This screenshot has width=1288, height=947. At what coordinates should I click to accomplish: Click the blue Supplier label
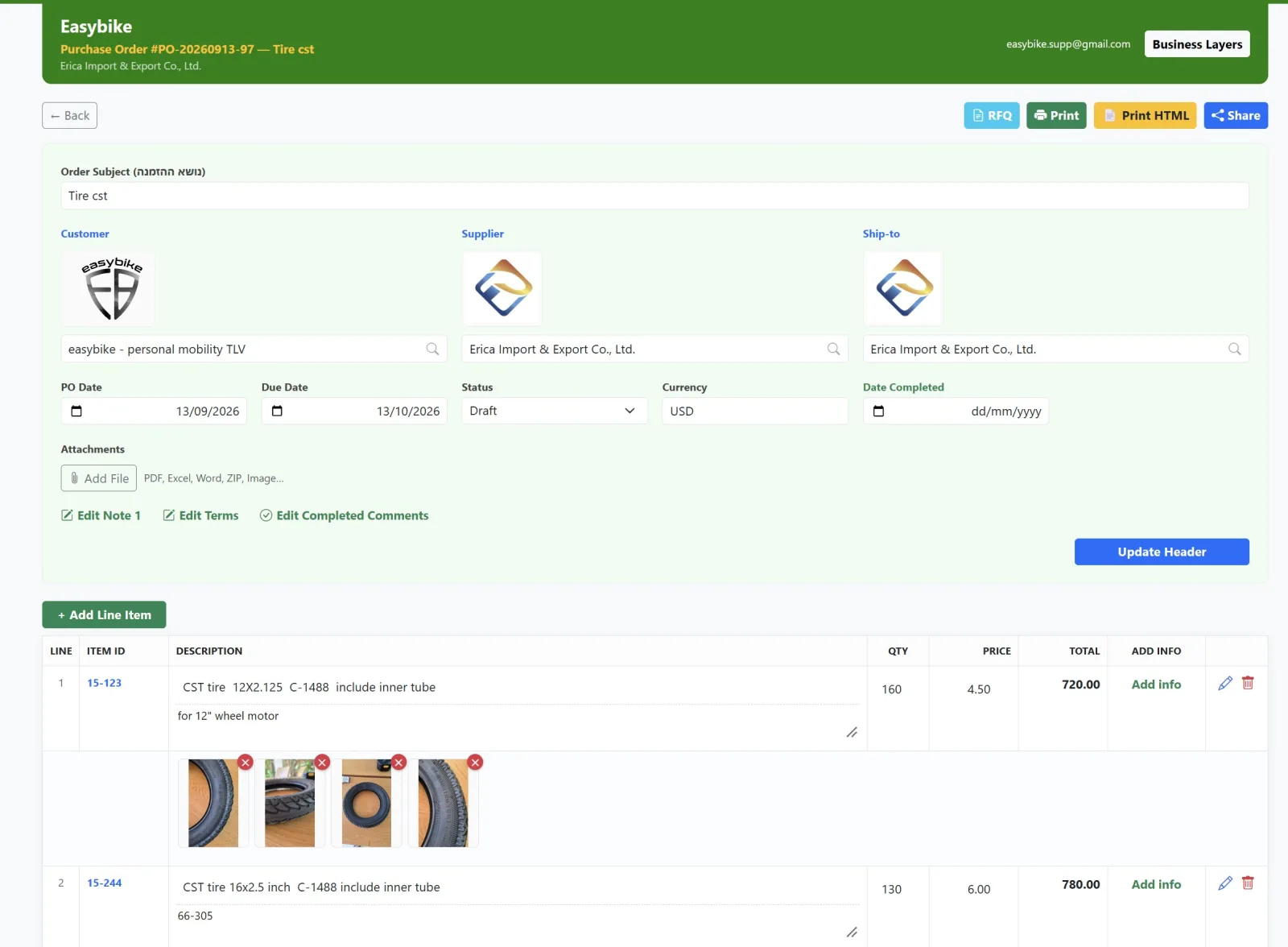pyautogui.click(x=482, y=234)
